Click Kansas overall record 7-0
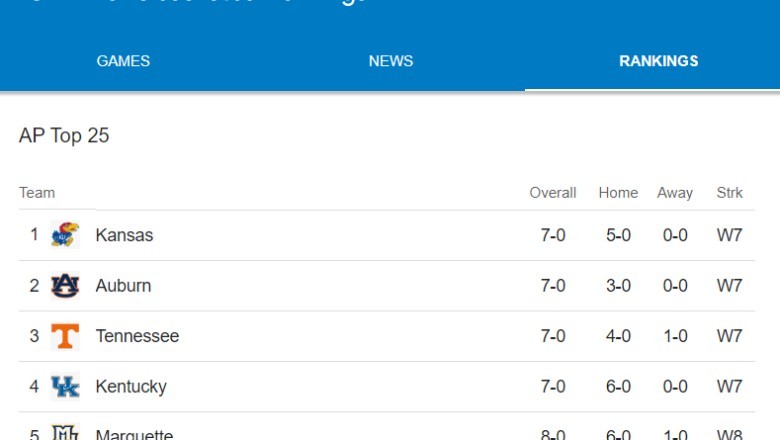The height and width of the screenshot is (440, 780). tap(553, 235)
